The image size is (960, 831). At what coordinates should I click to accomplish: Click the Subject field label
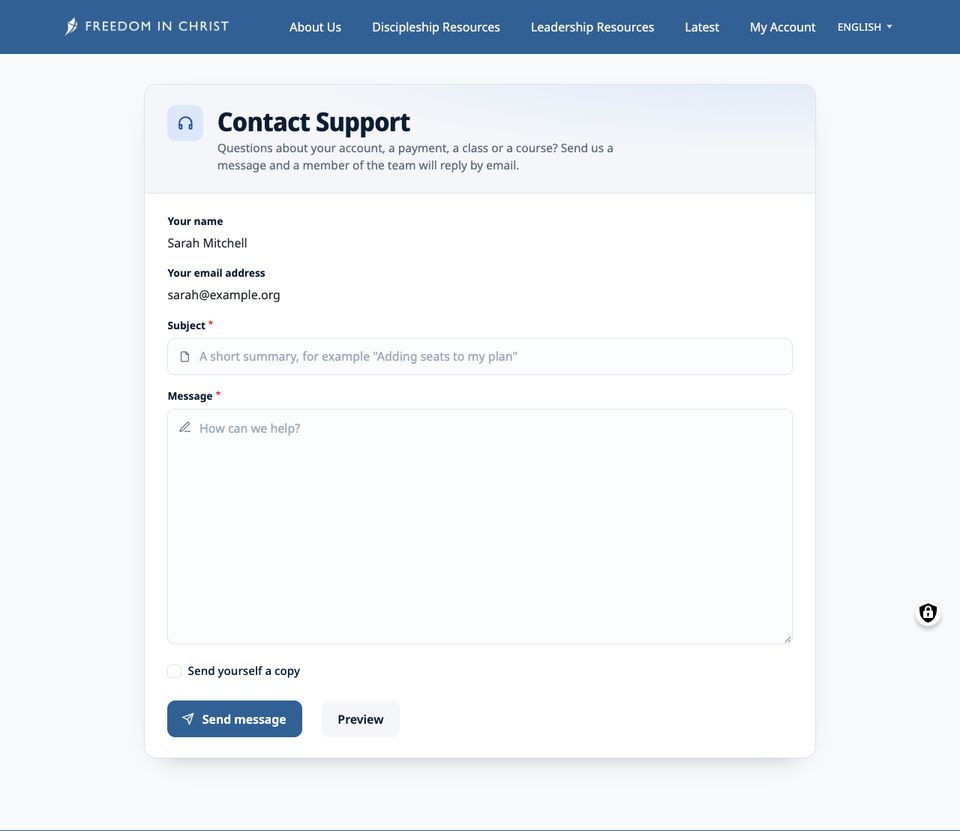tap(186, 325)
